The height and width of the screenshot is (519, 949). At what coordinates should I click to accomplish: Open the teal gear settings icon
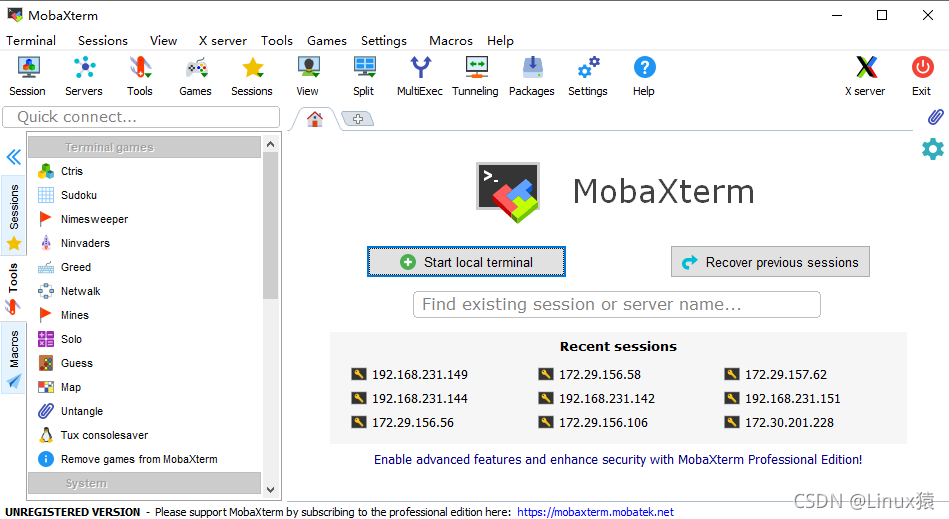point(933,149)
